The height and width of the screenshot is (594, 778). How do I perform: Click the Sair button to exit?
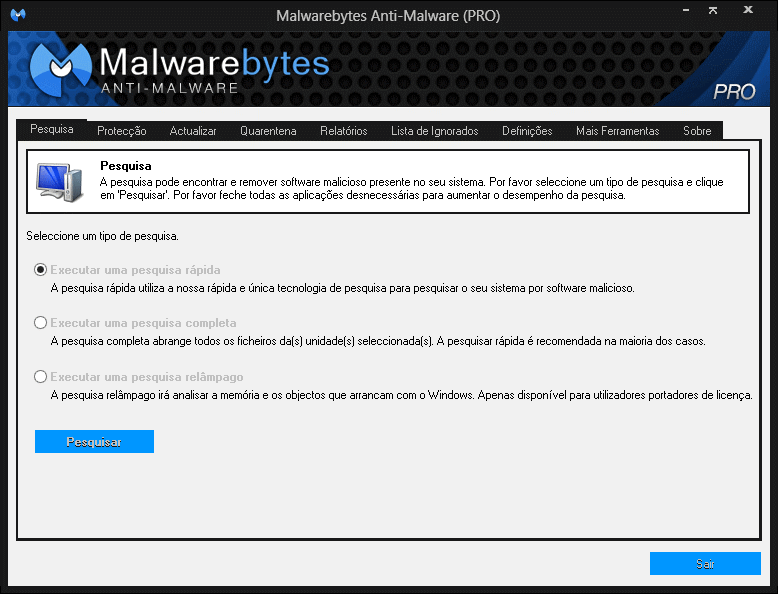704,564
